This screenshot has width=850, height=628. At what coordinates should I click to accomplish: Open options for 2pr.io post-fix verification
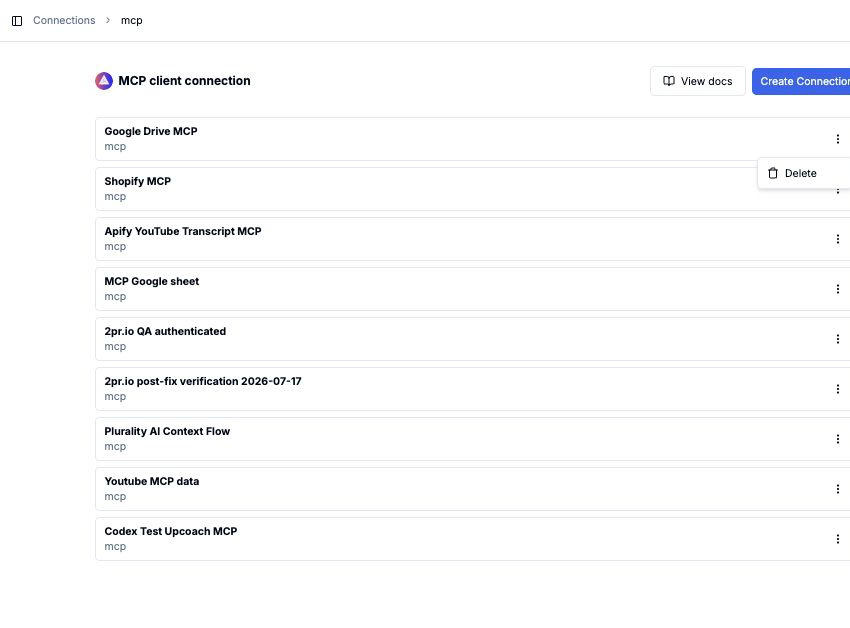coord(838,389)
